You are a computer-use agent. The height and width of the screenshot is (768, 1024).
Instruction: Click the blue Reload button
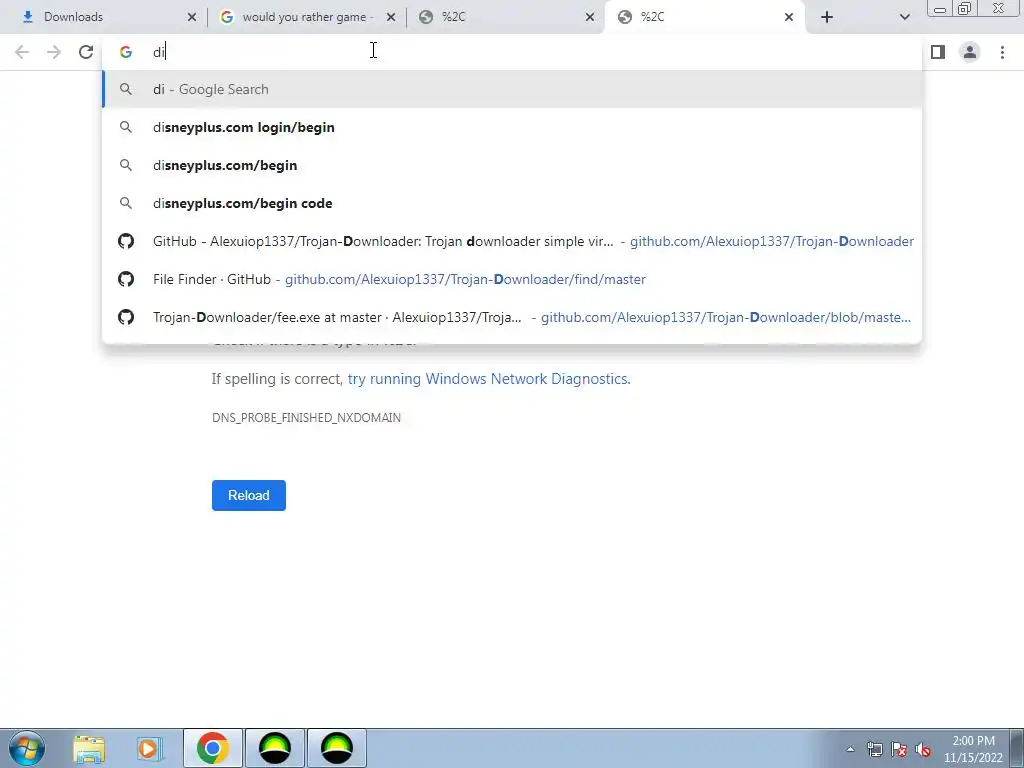249,495
